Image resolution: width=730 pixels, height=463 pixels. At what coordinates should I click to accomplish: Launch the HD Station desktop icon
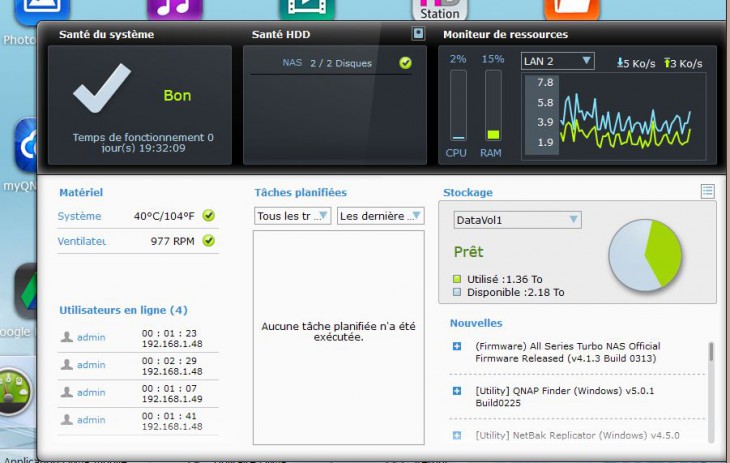coord(439,10)
